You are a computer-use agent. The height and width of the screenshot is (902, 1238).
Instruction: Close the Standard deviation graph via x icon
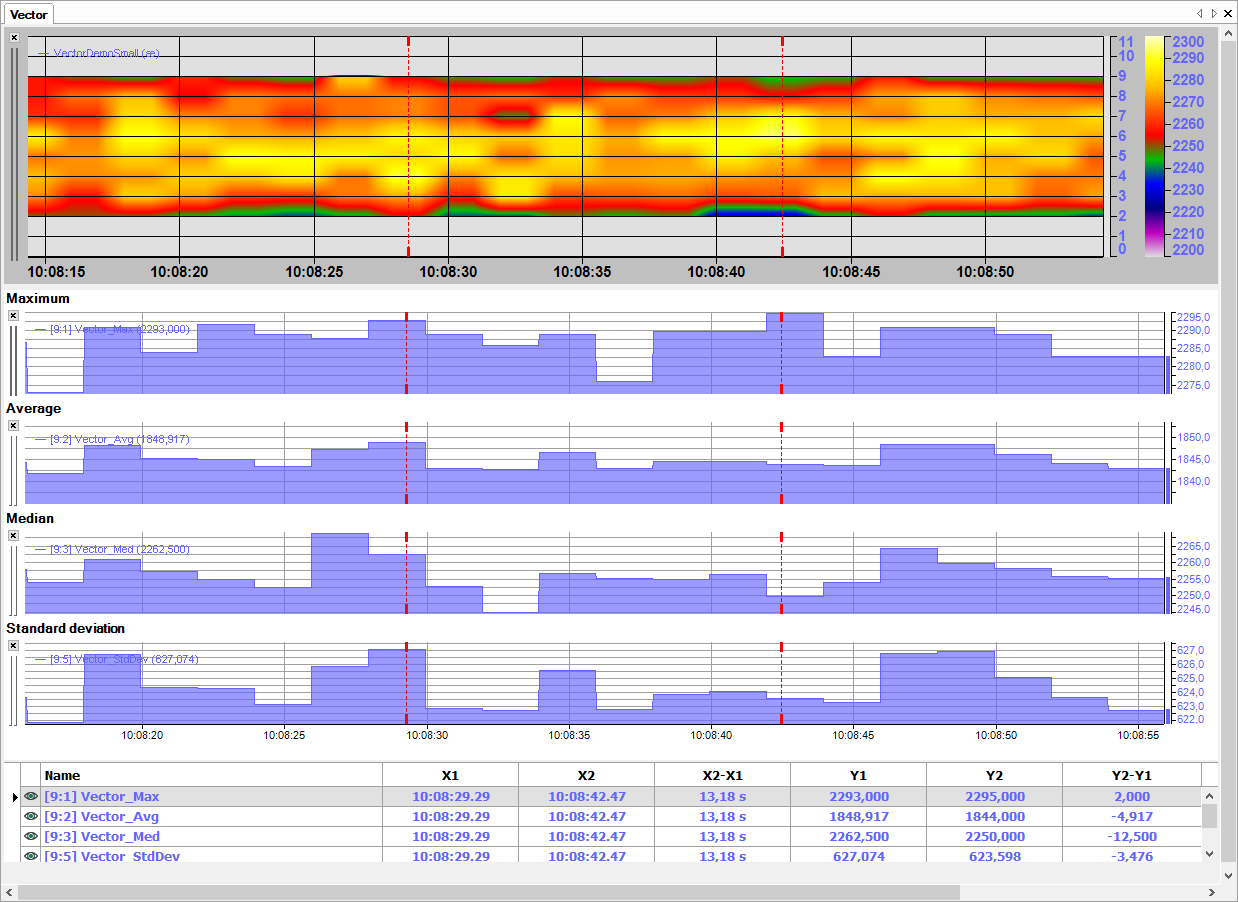(x=13, y=645)
